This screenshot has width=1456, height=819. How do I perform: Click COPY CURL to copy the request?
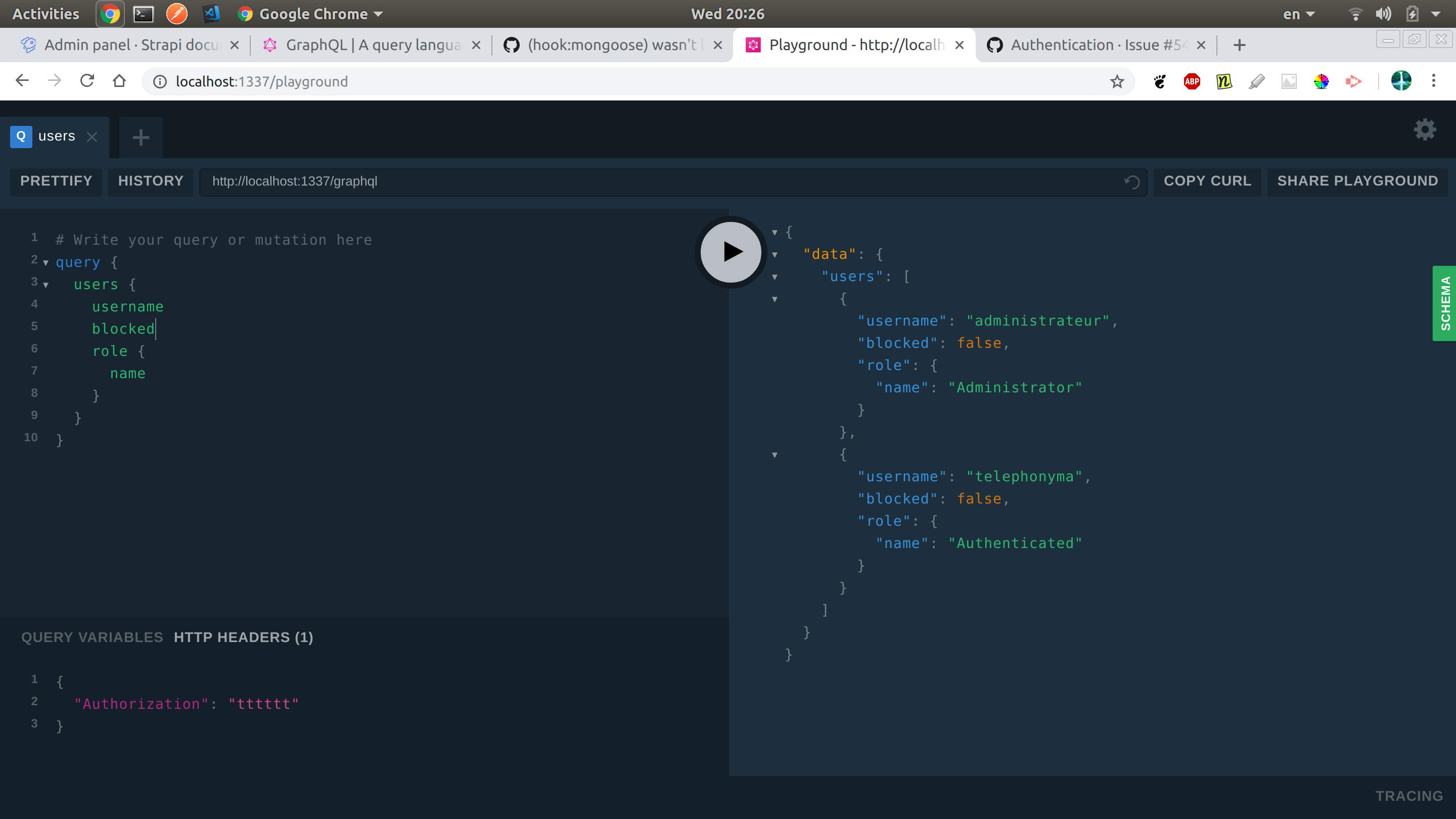[1206, 181]
